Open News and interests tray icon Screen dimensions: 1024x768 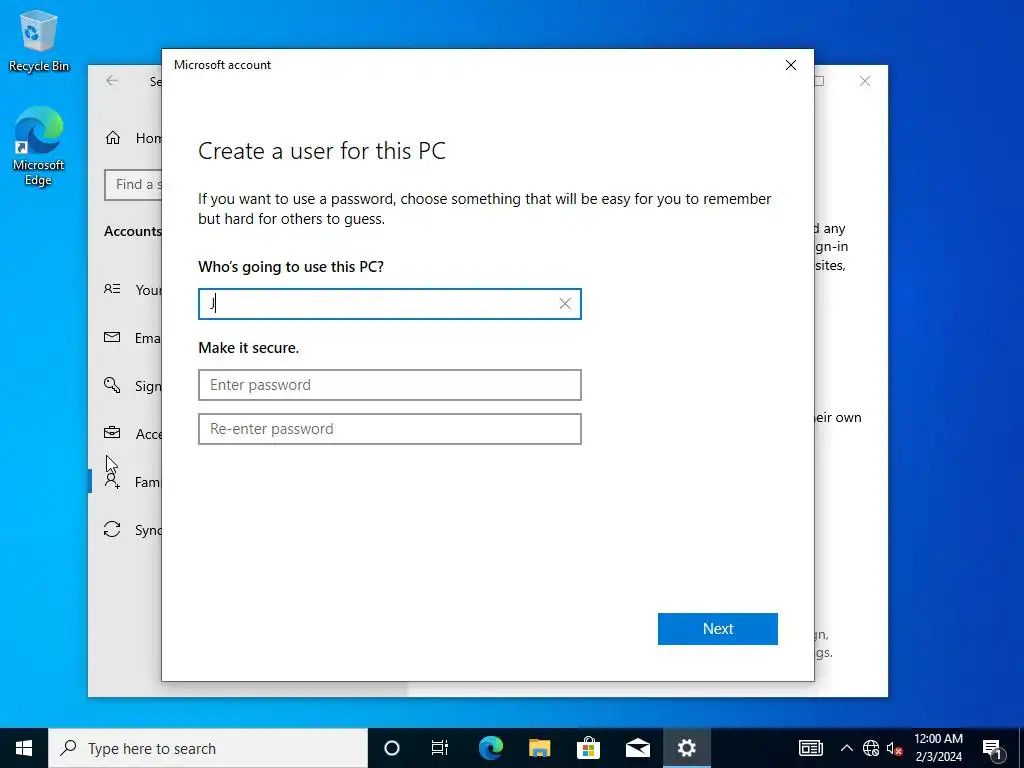coord(810,748)
